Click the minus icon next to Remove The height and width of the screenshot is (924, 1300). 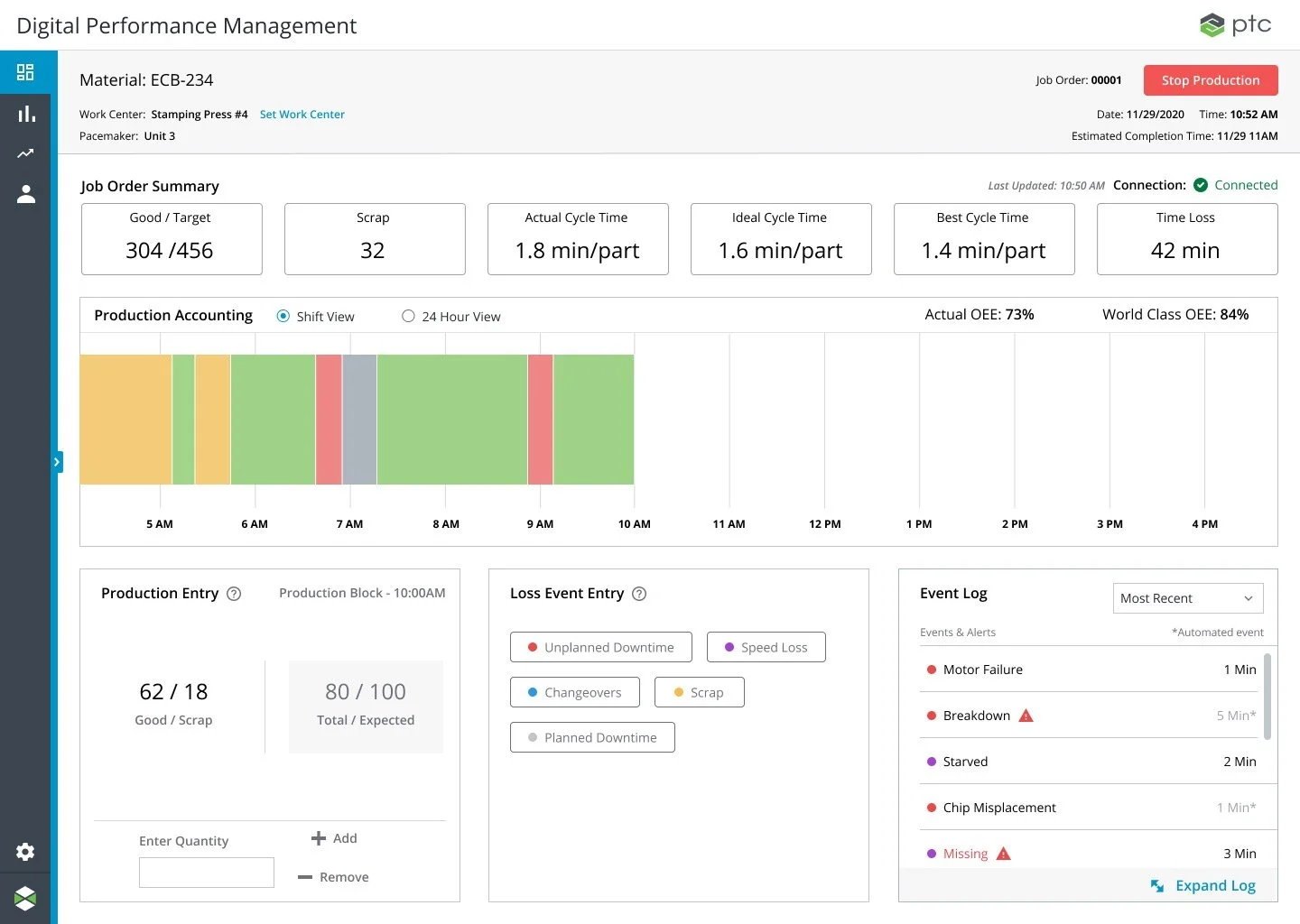(x=305, y=877)
